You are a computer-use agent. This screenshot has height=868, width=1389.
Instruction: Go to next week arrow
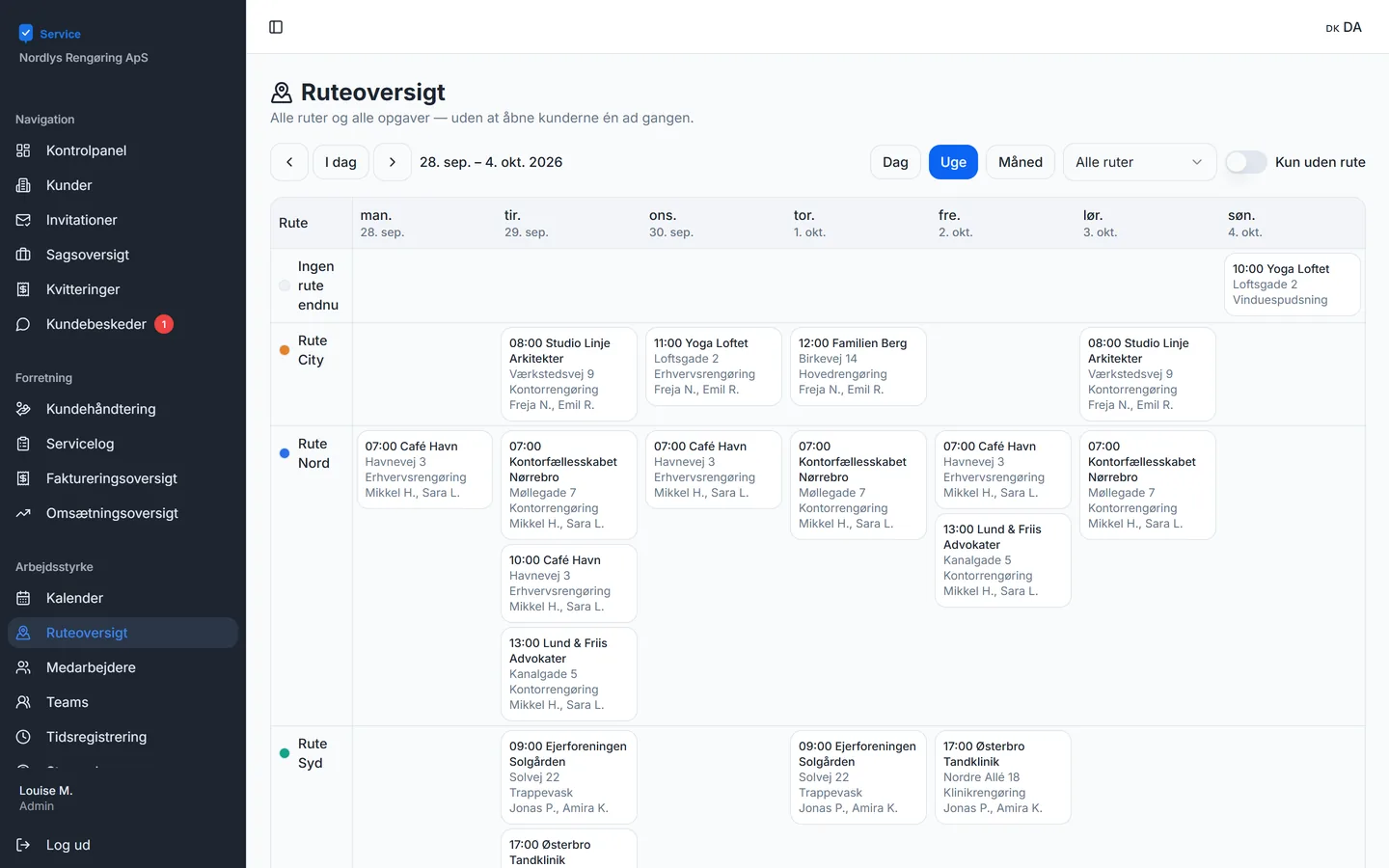coord(393,162)
